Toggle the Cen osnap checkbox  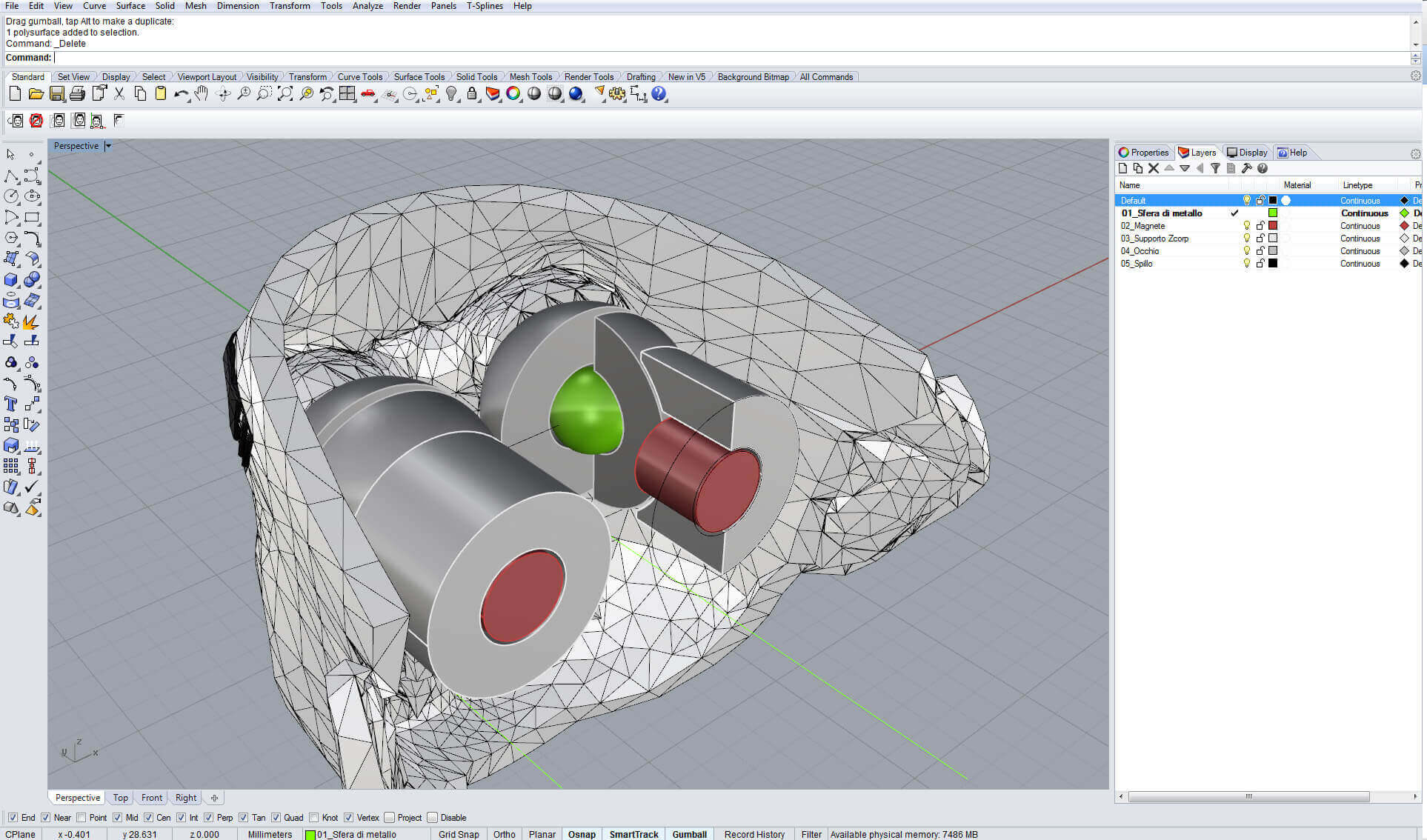coord(148,818)
